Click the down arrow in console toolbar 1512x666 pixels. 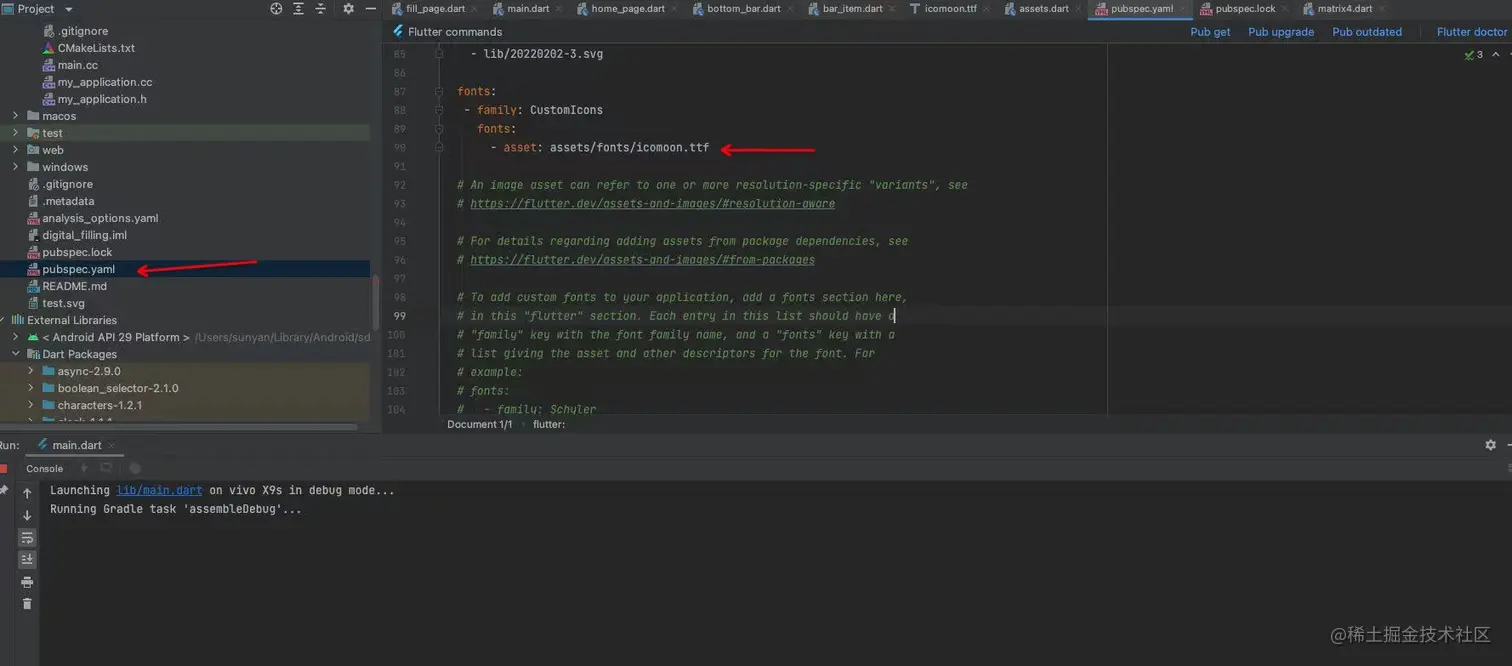(x=27, y=515)
